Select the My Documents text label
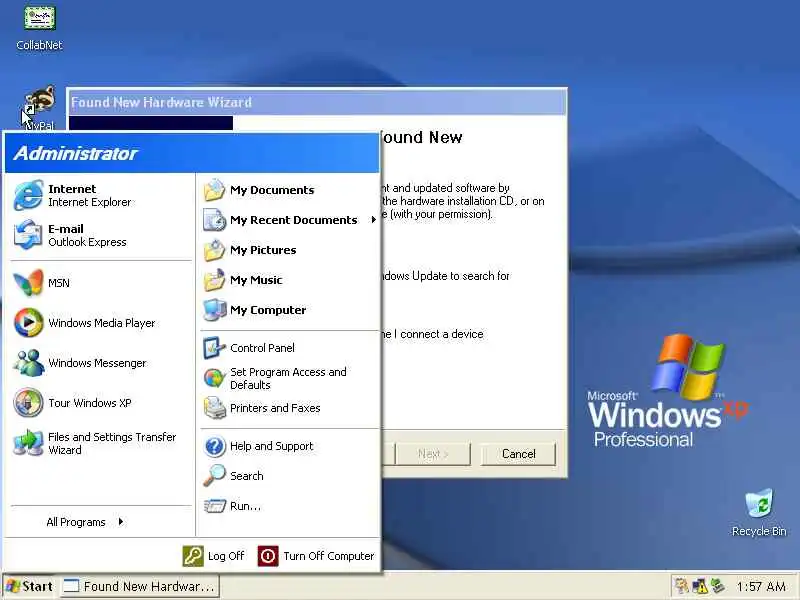The image size is (800, 600). 272,190
